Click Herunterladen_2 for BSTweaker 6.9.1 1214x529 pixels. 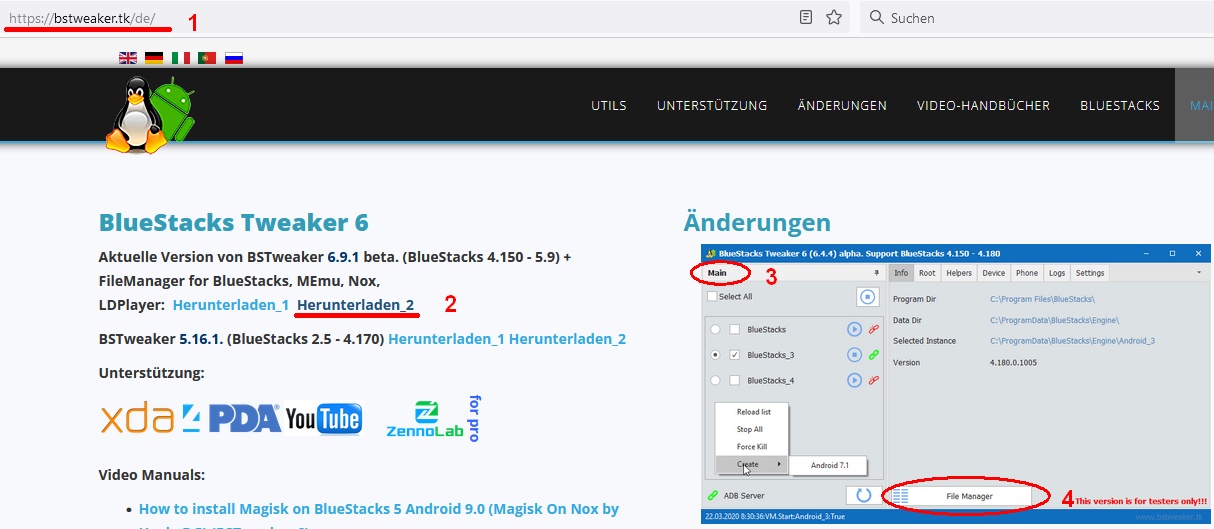coord(356,304)
